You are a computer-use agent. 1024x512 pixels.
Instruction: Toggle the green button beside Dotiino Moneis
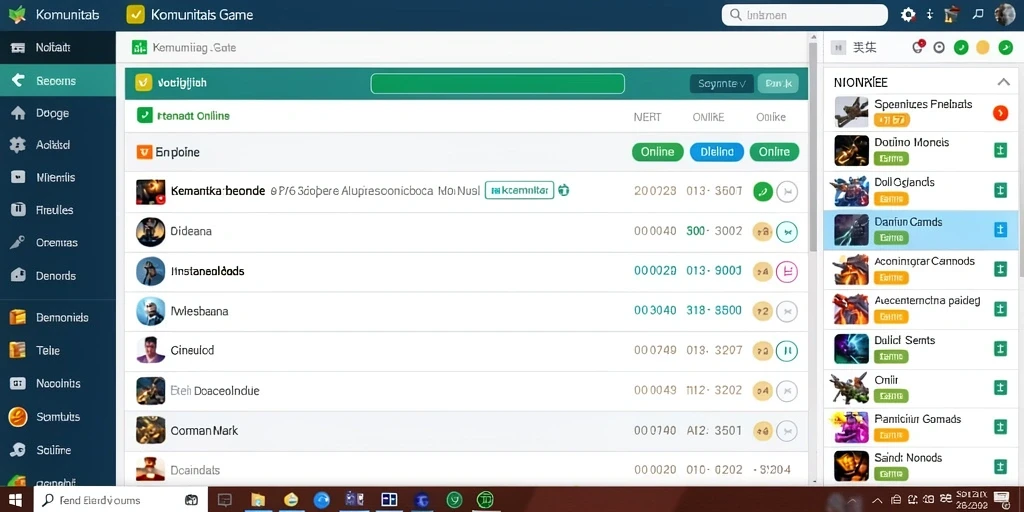coord(1000,151)
